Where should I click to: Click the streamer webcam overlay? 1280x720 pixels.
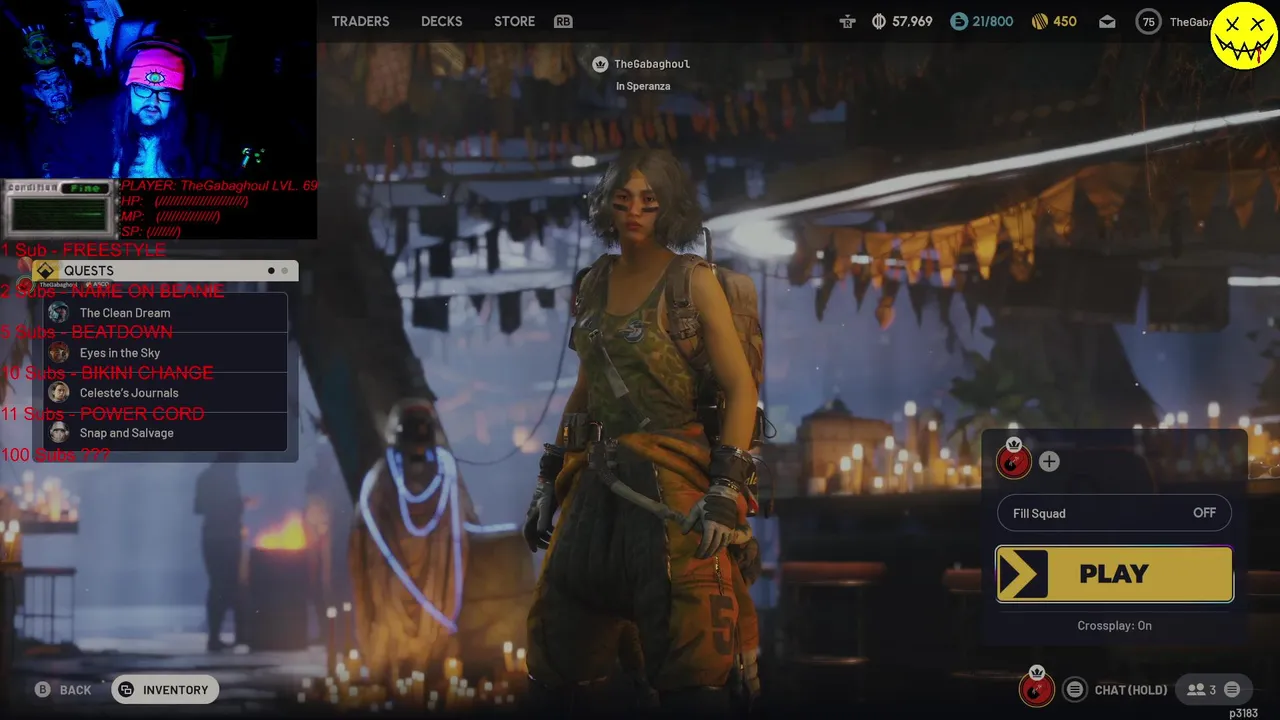tap(158, 89)
